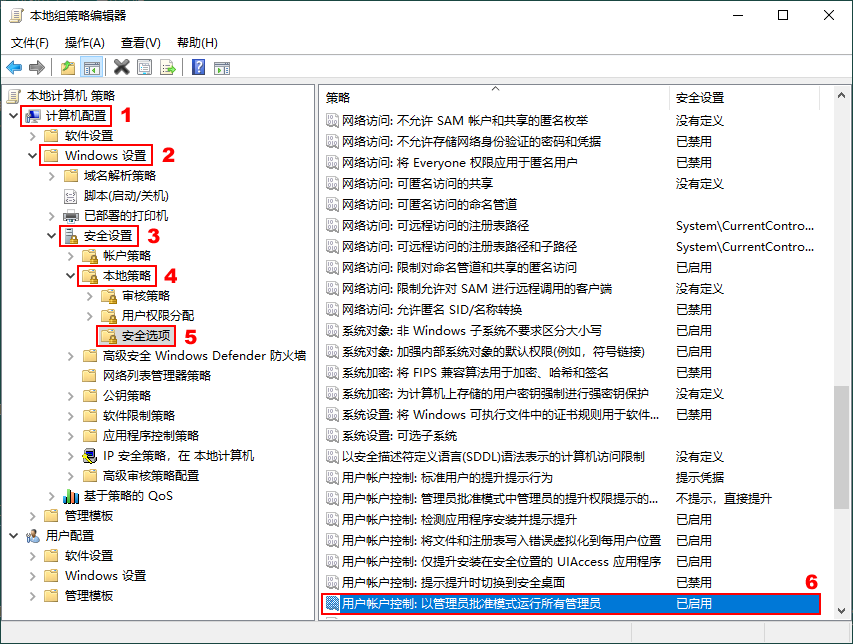Click the 审核策略 folder icon
This screenshot has width=853, height=644.
[109, 296]
